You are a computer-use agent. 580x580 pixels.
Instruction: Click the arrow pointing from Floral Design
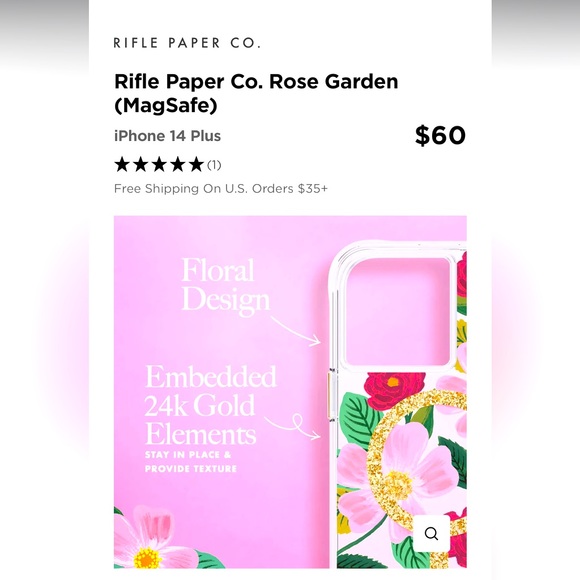296,331
